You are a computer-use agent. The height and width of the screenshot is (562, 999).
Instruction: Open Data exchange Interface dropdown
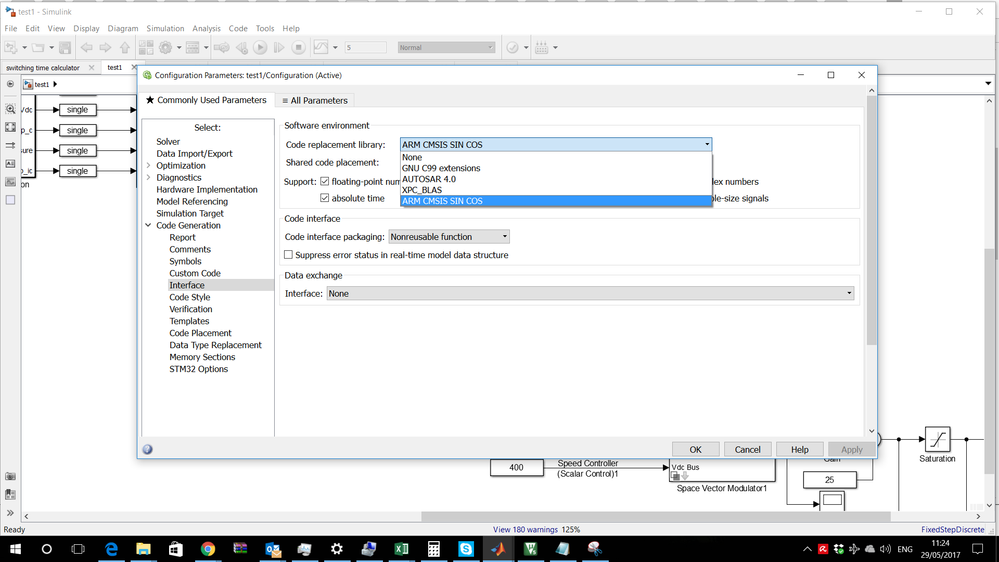coord(590,293)
